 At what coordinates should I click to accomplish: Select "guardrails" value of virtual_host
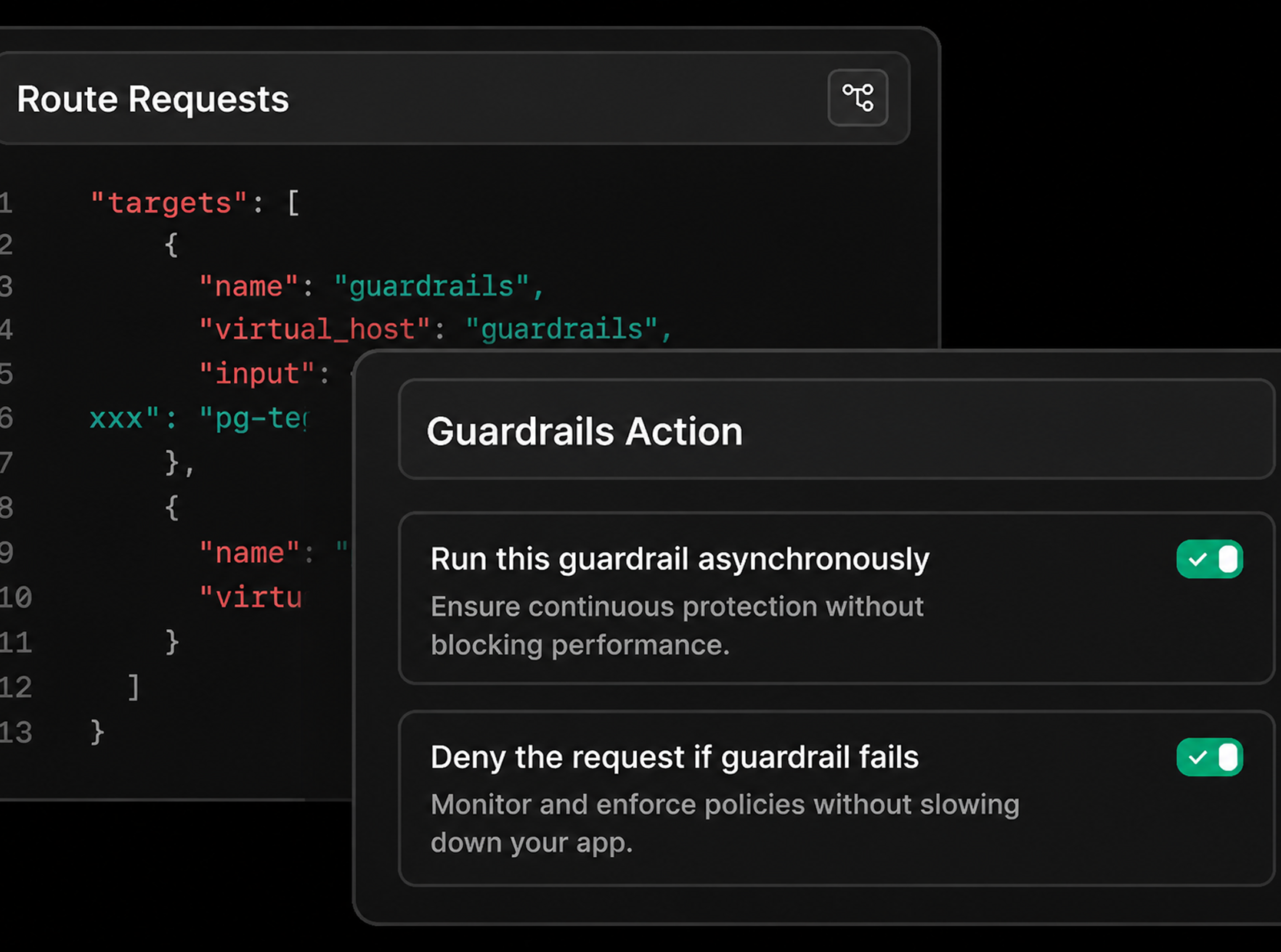[561, 330]
